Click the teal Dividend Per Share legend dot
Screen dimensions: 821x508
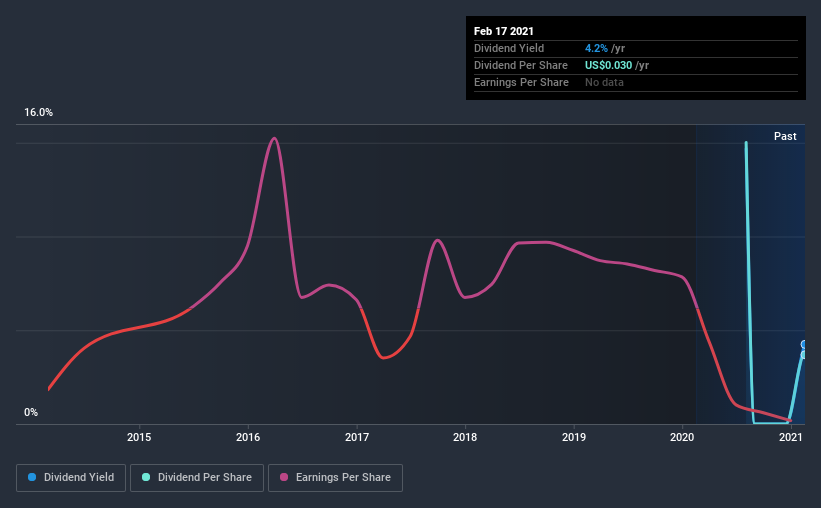146,477
